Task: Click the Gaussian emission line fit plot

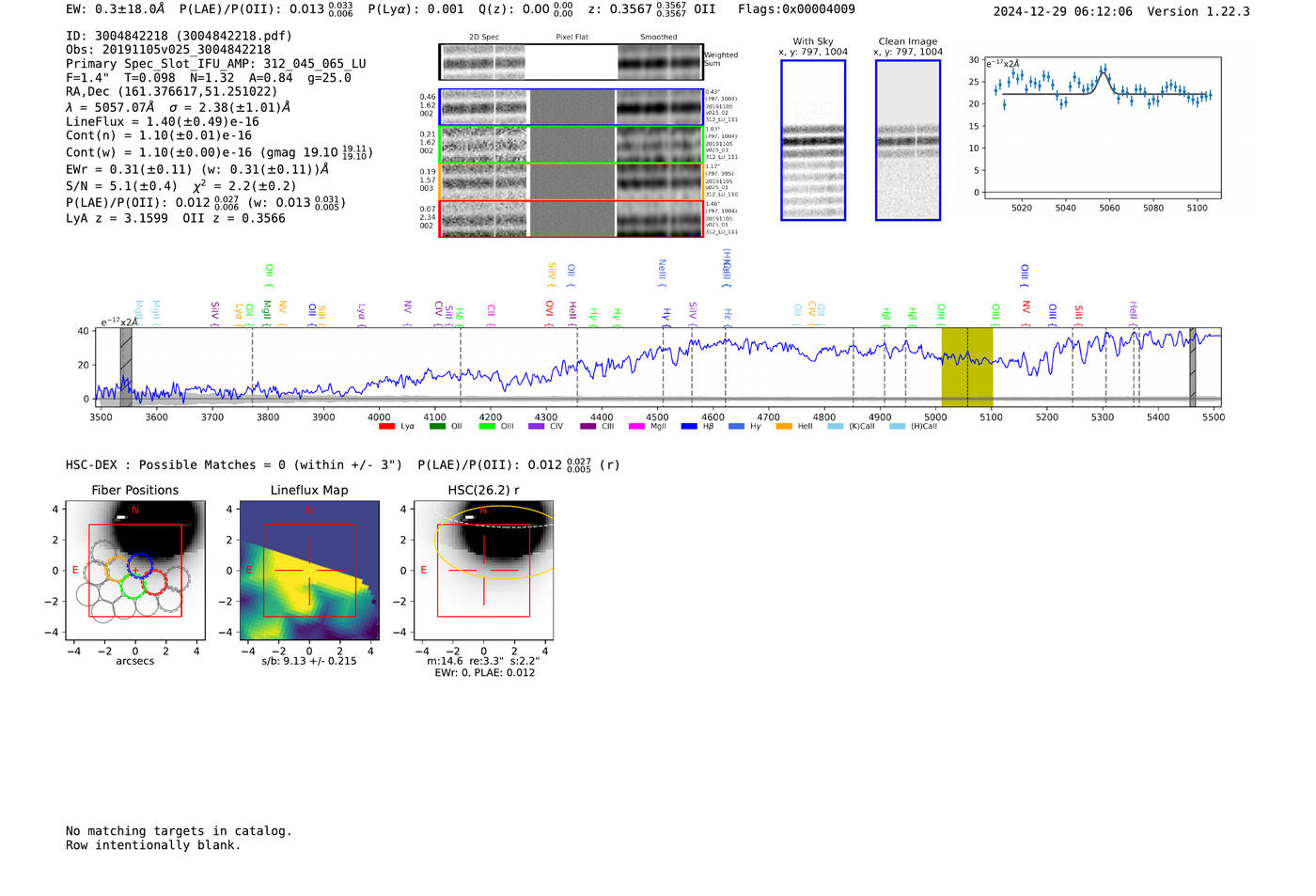Action: [x=1102, y=128]
